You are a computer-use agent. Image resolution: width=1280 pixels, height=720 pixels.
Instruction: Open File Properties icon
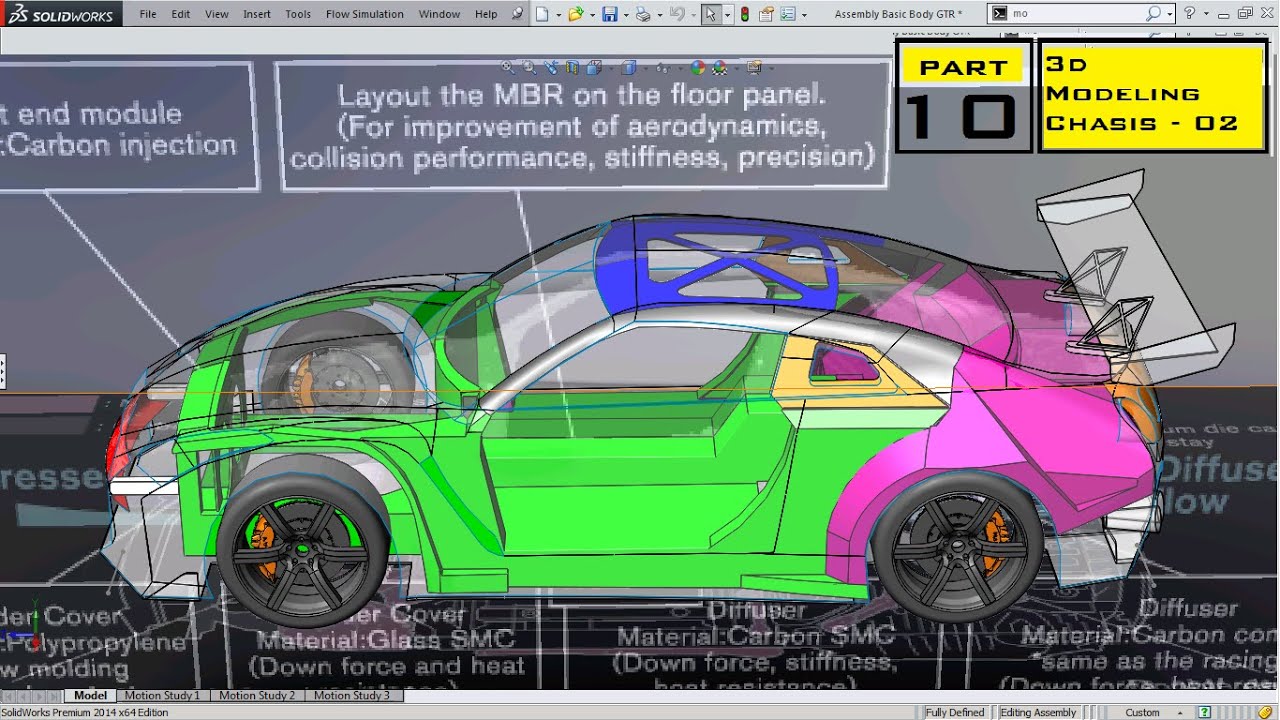(766, 14)
